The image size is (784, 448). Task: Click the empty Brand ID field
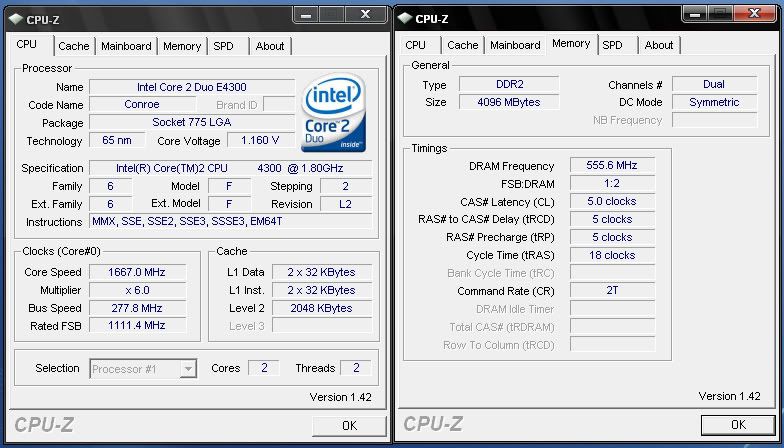pos(279,104)
